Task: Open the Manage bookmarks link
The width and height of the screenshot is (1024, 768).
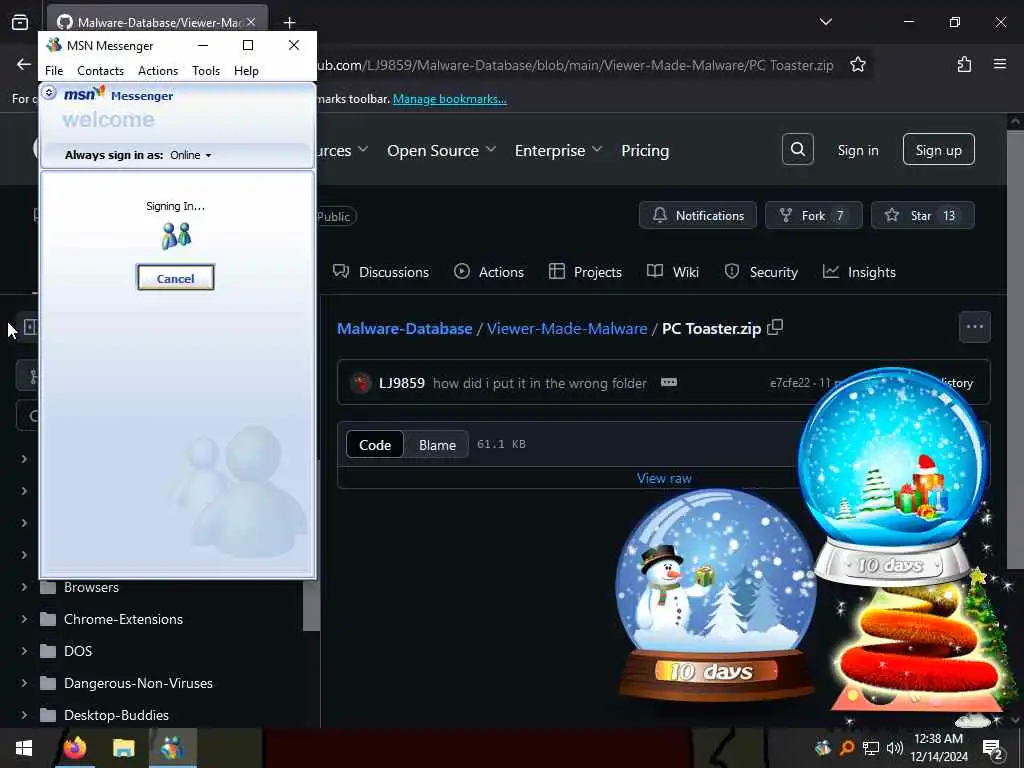Action: click(x=449, y=99)
